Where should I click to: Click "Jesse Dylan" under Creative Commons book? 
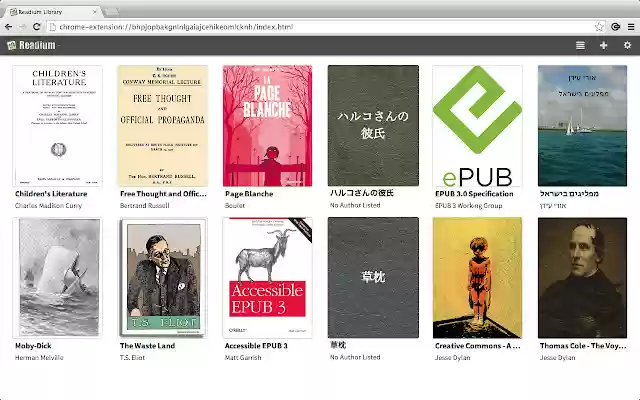pyautogui.click(x=452, y=358)
